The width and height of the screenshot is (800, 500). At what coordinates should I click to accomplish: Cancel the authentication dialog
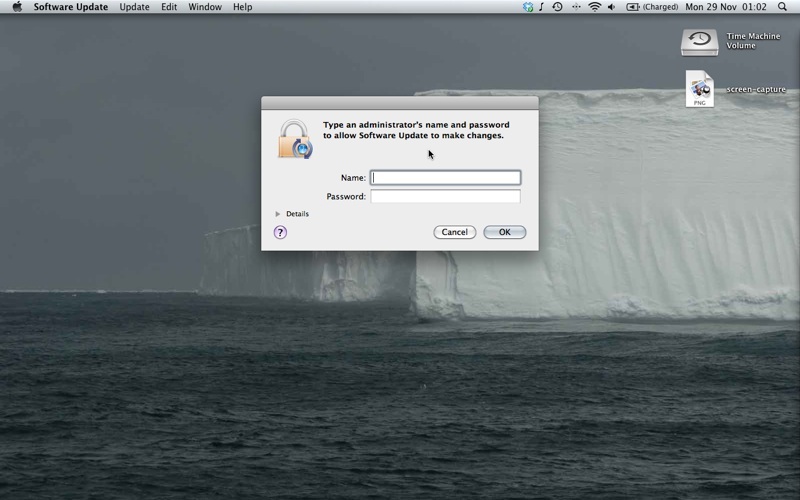455,232
